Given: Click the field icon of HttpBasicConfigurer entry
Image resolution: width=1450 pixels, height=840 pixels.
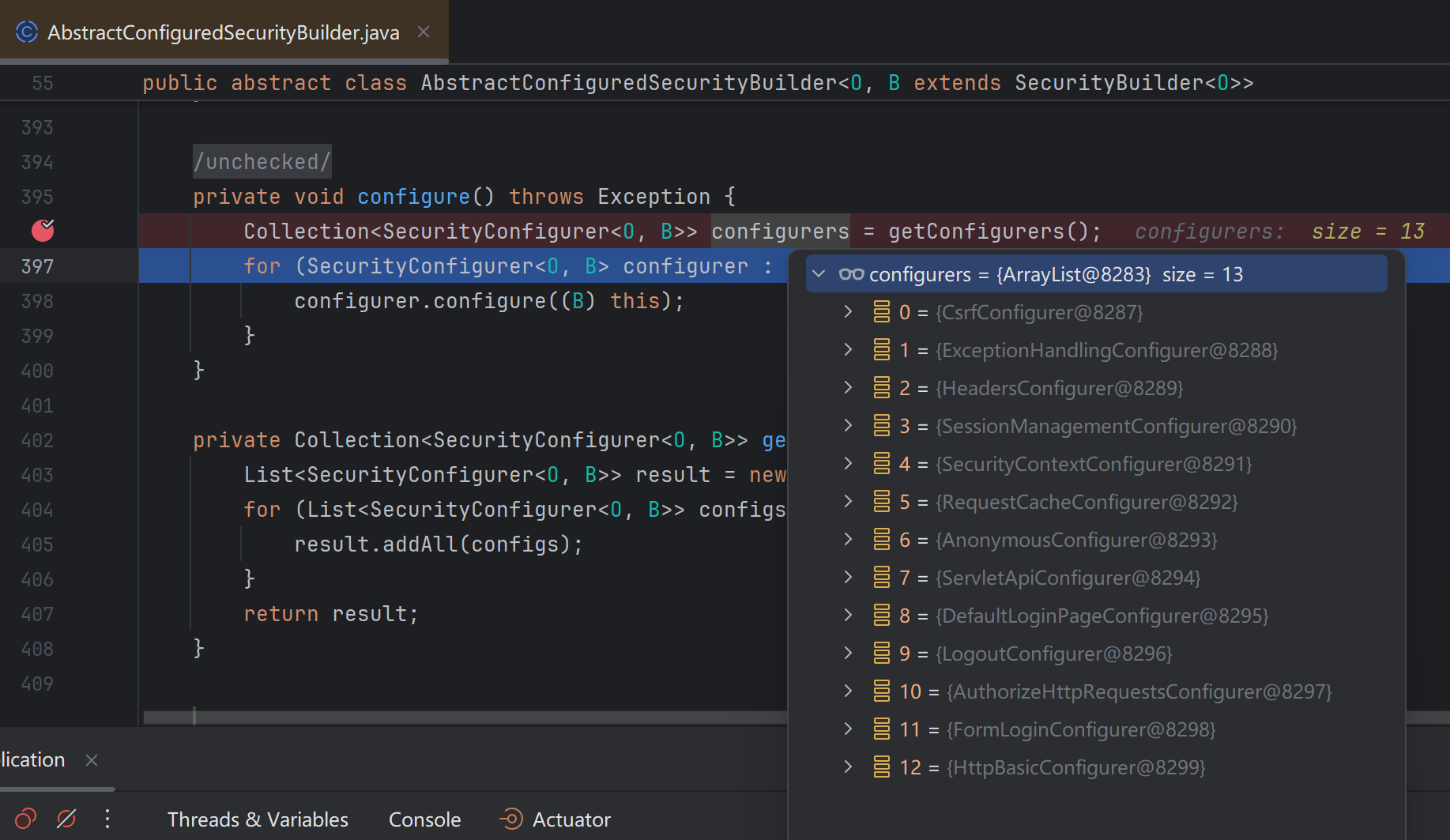Looking at the screenshot, I should click(882, 767).
